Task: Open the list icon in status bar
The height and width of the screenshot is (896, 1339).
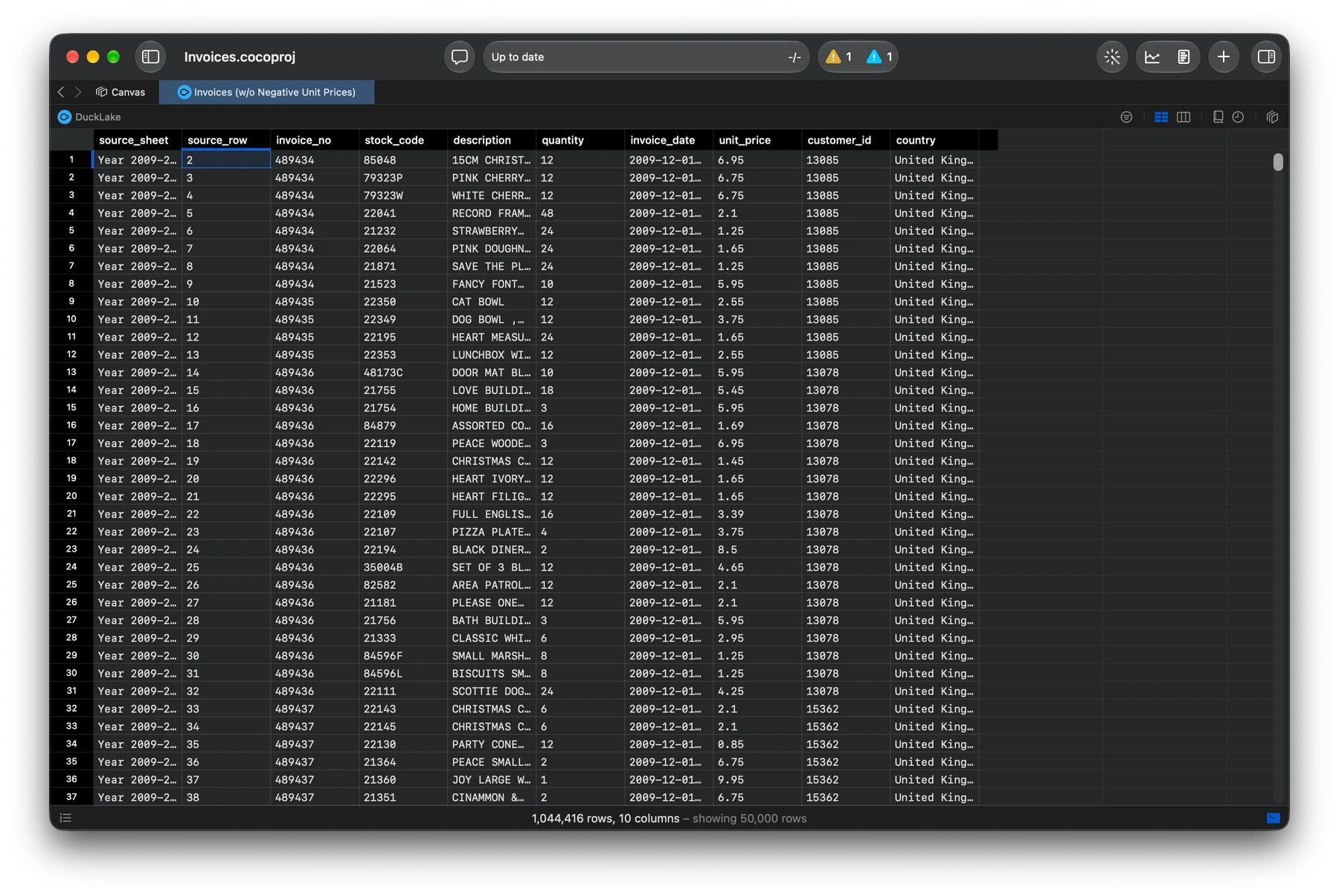Action: 65,818
